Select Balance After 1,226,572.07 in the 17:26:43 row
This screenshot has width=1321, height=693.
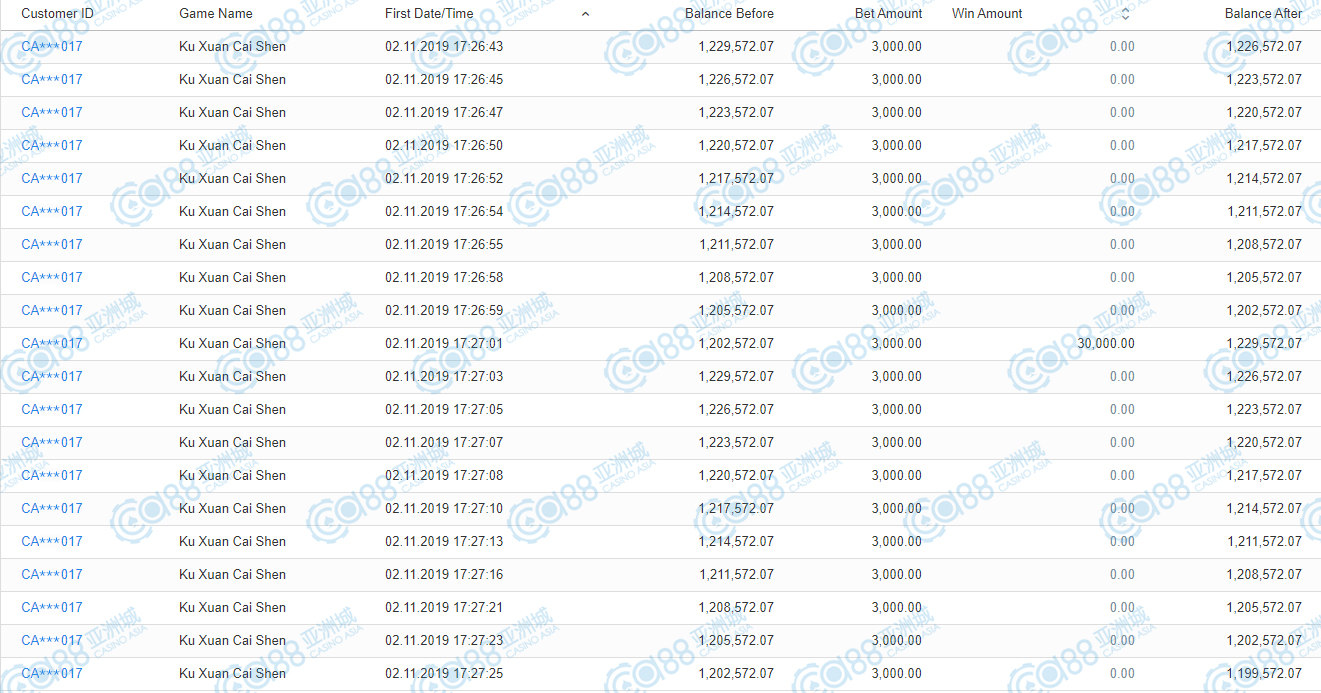pos(1264,46)
